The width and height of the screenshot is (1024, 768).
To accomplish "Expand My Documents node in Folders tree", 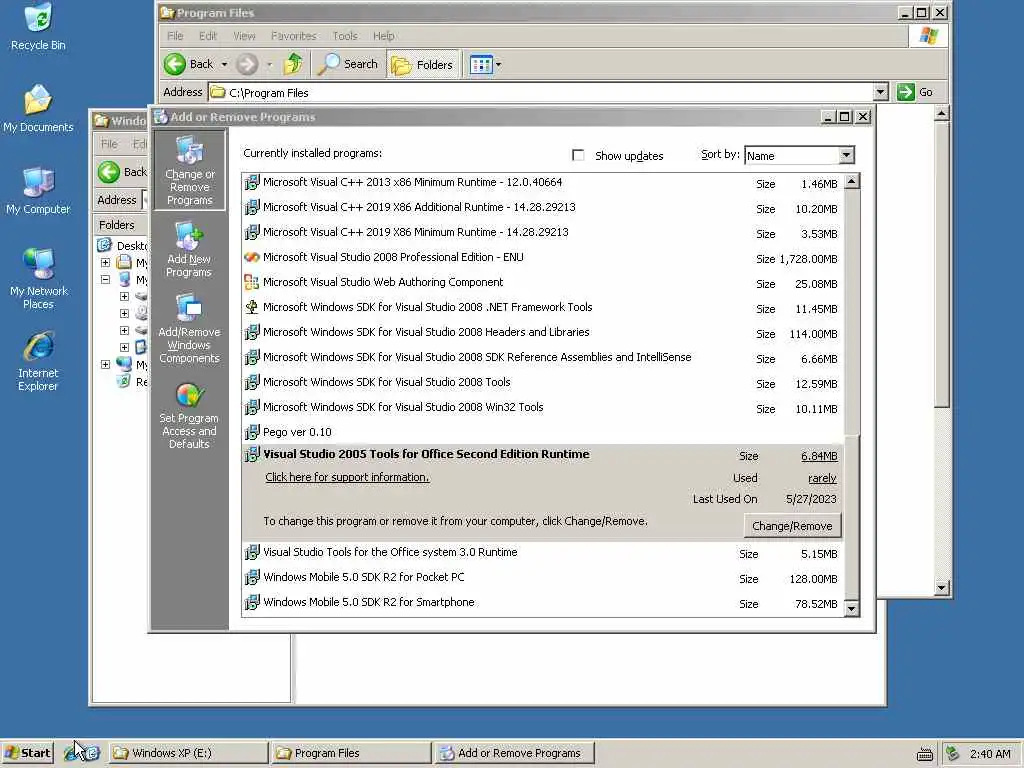I will [105, 263].
